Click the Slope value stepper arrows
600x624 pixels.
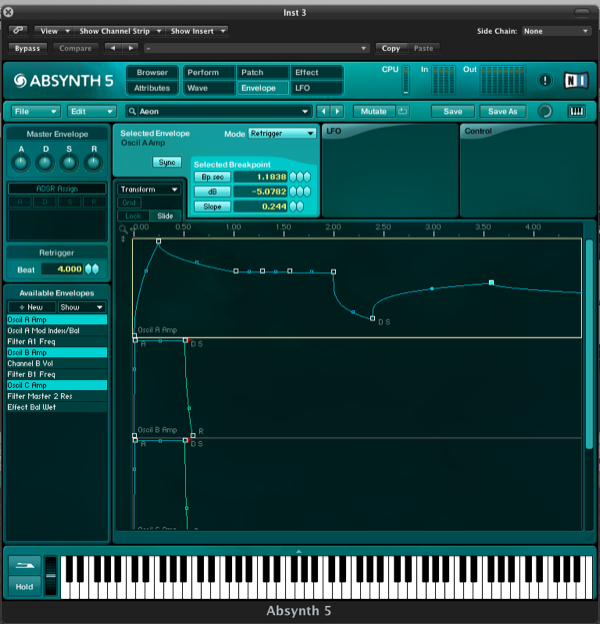[297, 207]
